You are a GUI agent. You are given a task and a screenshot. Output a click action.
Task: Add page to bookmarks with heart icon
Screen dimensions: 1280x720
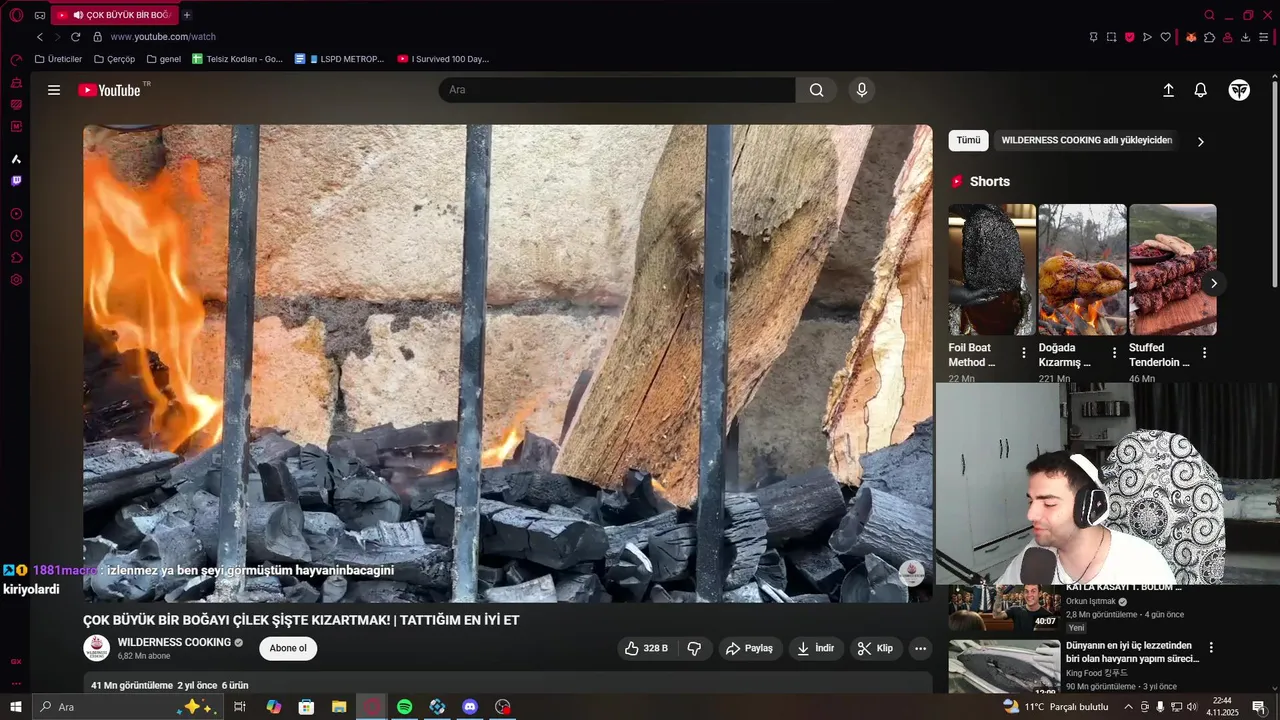coord(1165,37)
